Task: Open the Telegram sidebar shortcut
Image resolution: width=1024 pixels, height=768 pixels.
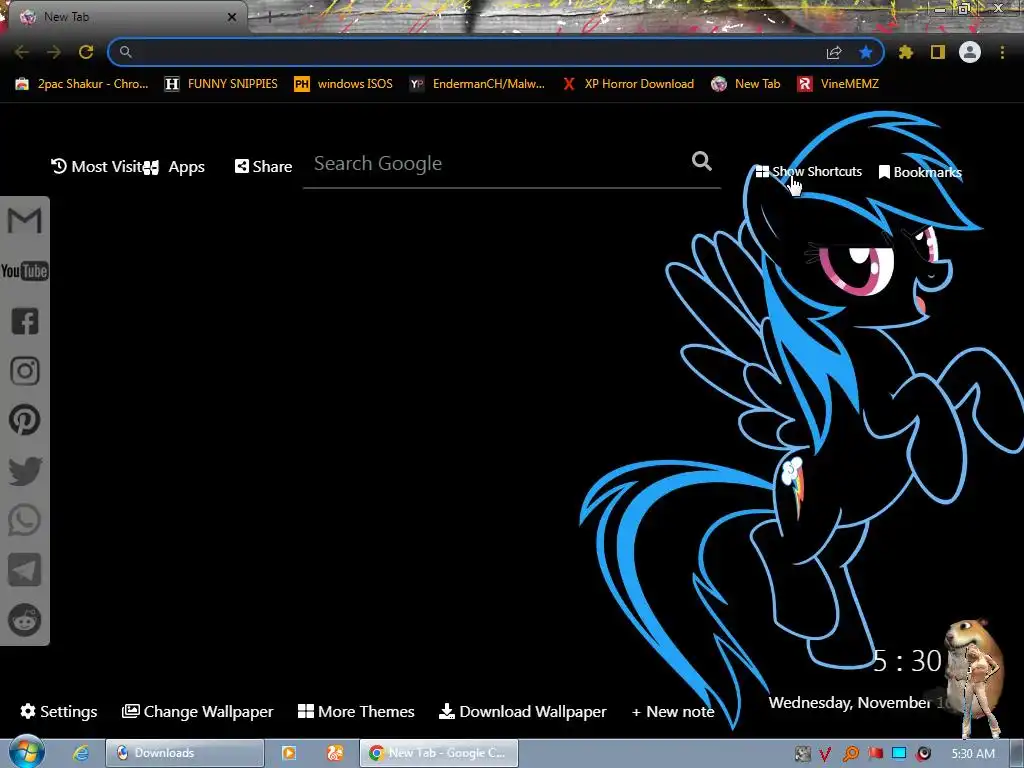Action: tap(25, 569)
